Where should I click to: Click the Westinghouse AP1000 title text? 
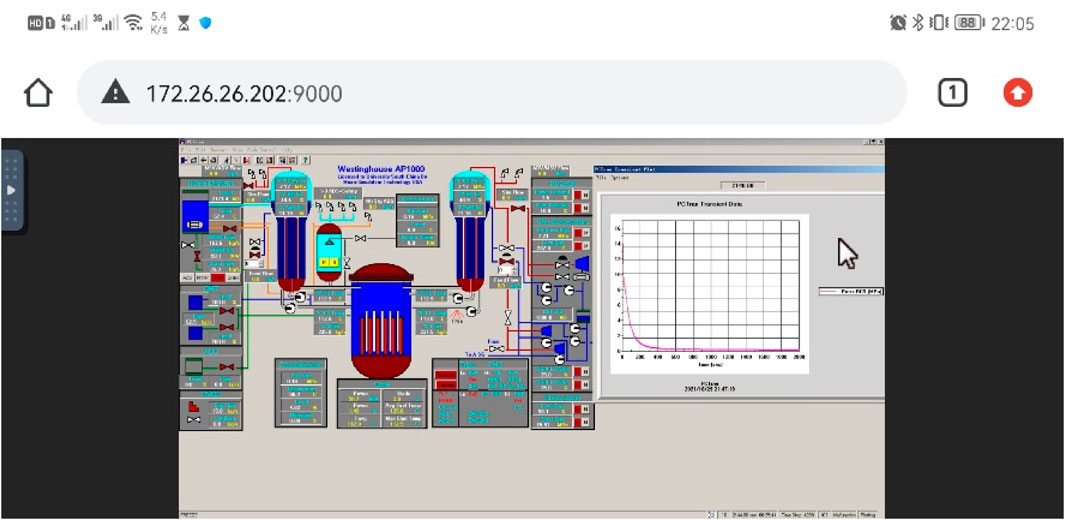click(380, 170)
